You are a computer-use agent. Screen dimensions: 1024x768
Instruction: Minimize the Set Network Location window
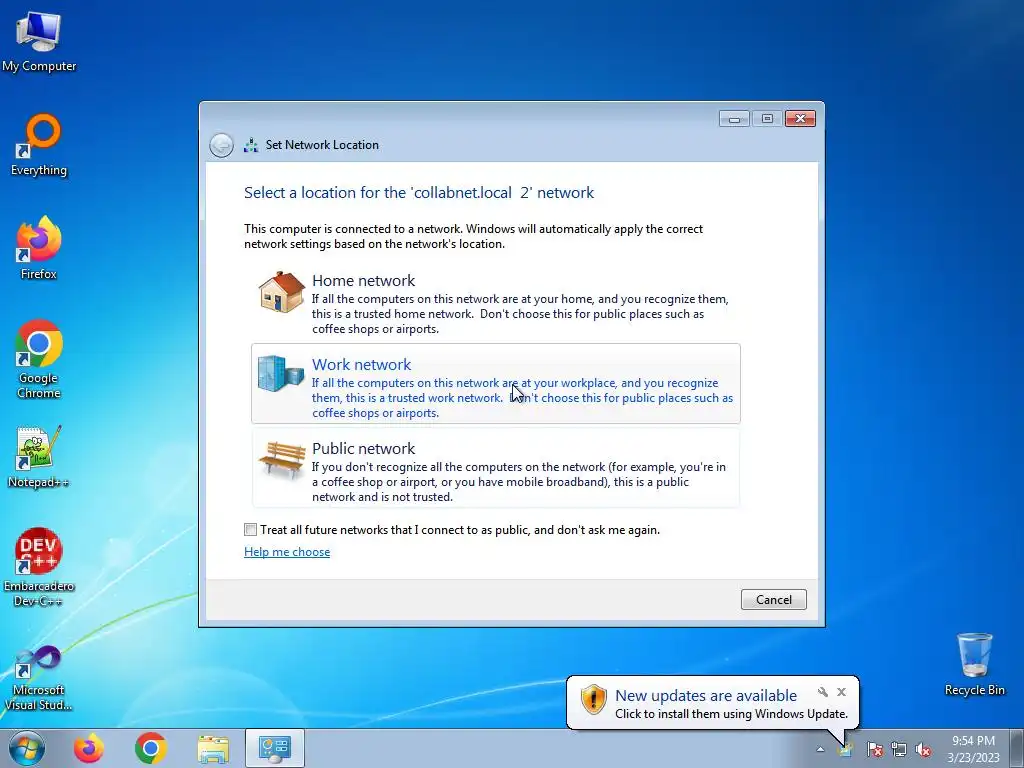click(734, 118)
